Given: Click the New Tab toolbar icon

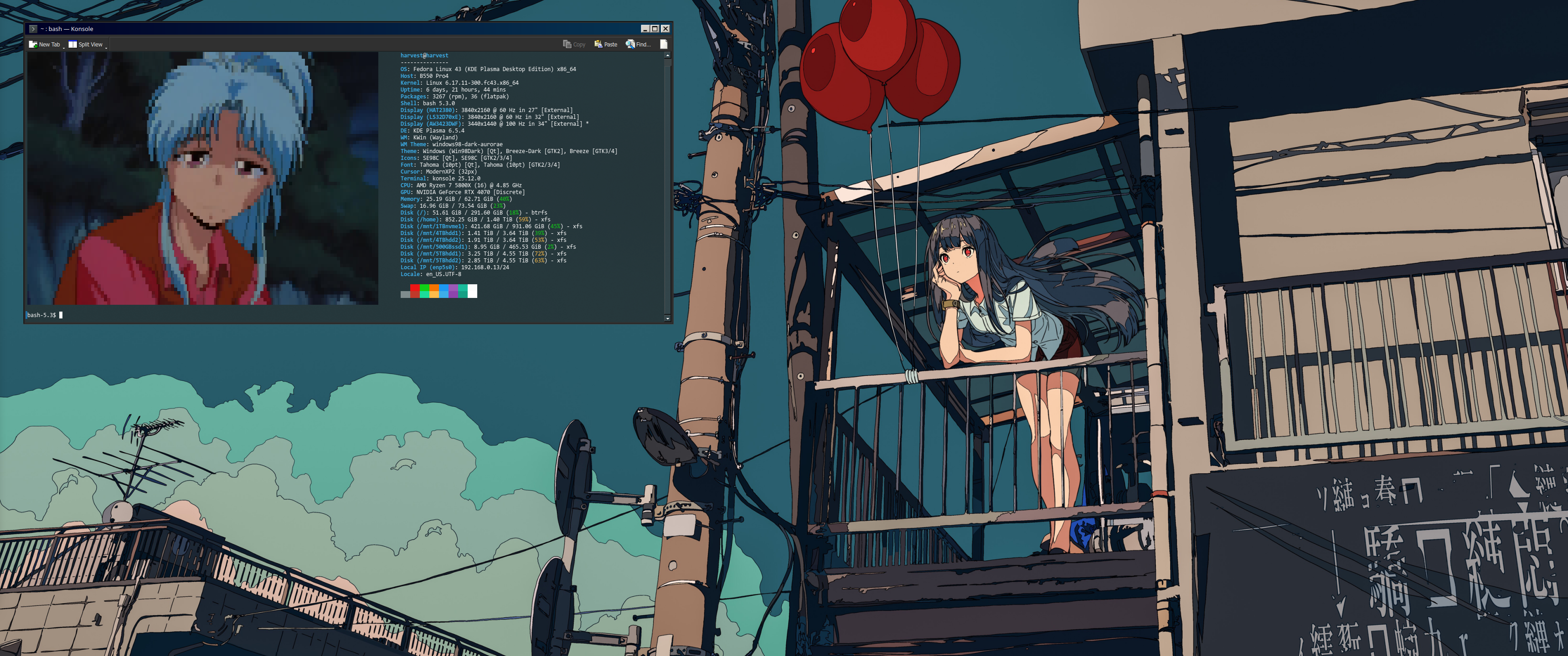Looking at the screenshot, I should pos(33,45).
